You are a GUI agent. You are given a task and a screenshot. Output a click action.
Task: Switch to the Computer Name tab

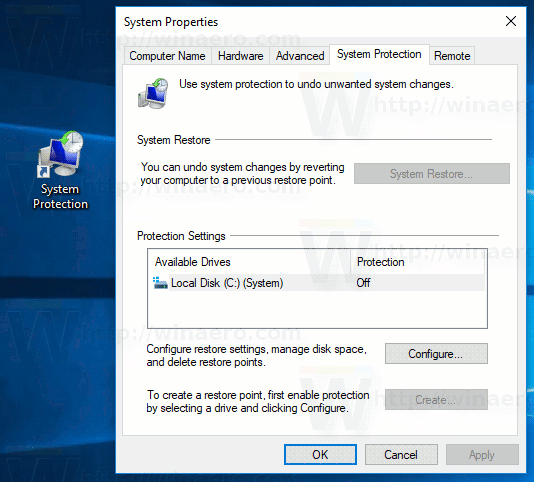167,56
